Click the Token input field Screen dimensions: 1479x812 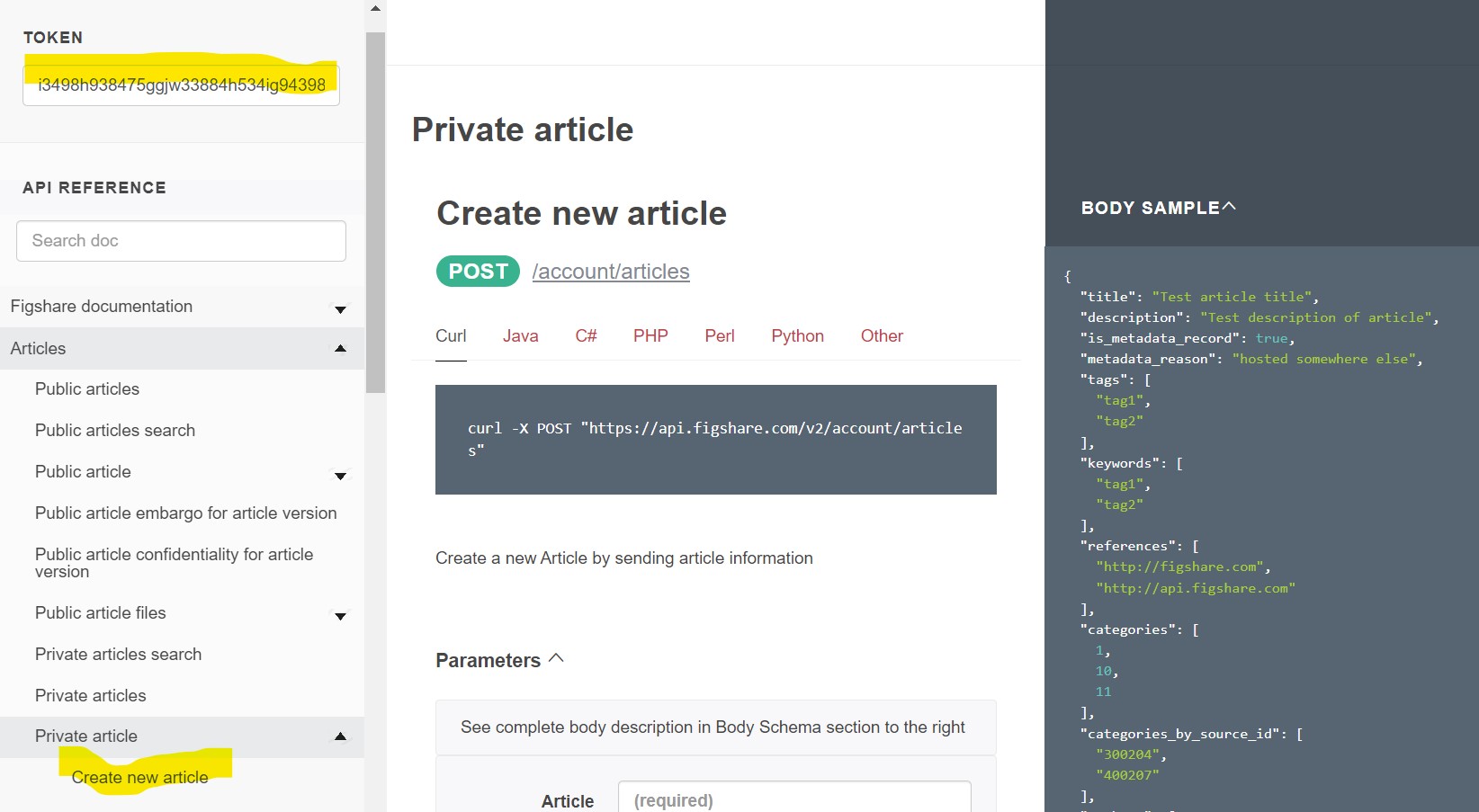pyautogui.click(x=181, y=85)
